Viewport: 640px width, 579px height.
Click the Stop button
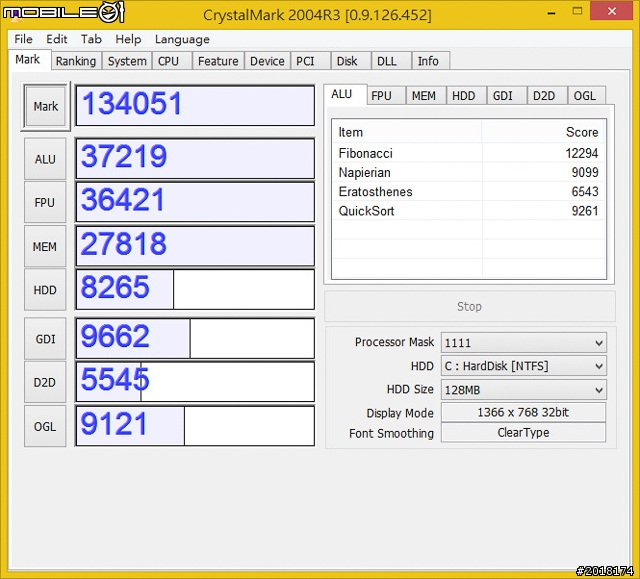tap(469, 306)
